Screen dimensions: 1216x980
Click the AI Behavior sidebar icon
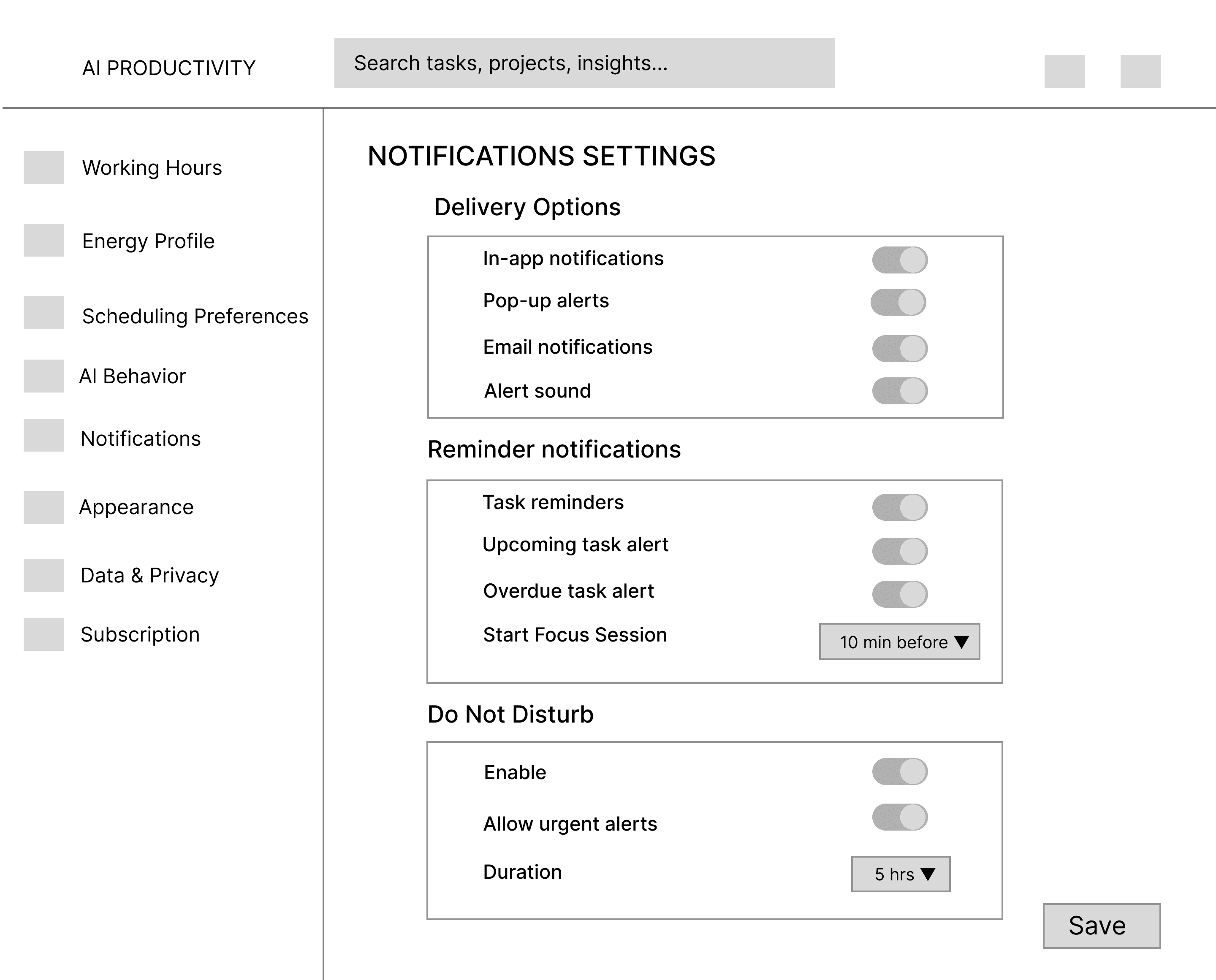43,376
